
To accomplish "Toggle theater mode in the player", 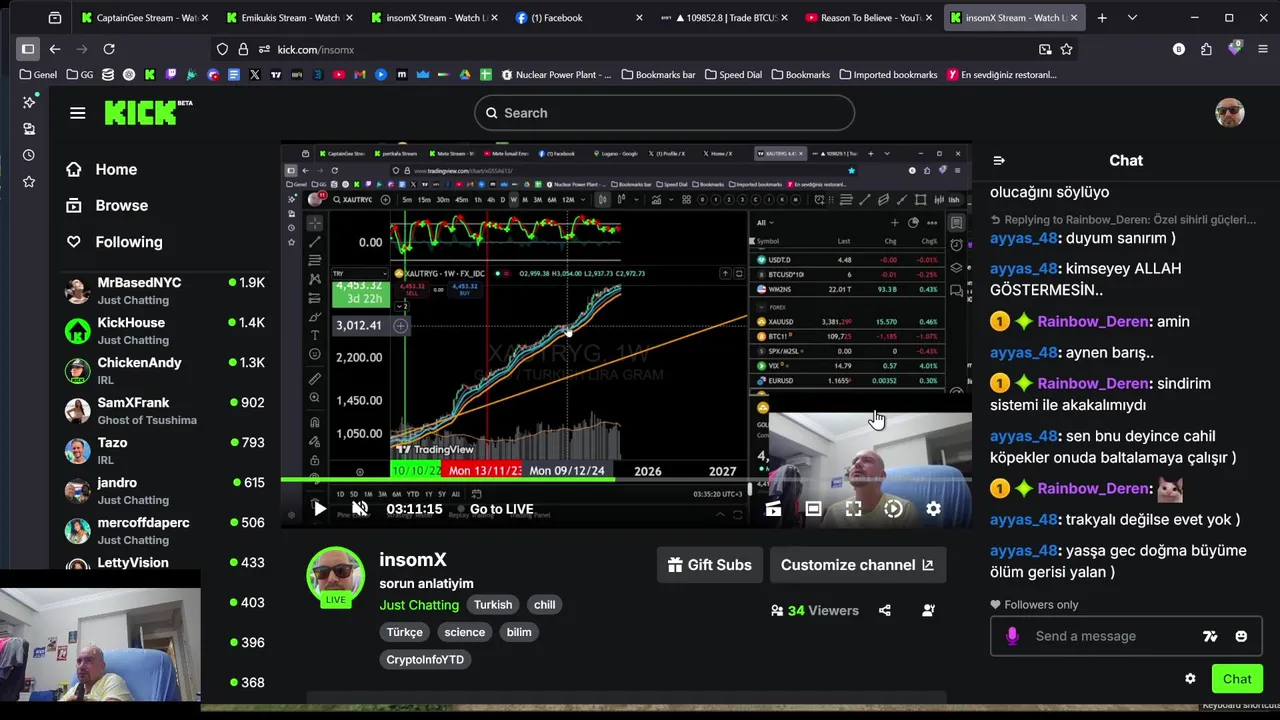I will [813, 509].
